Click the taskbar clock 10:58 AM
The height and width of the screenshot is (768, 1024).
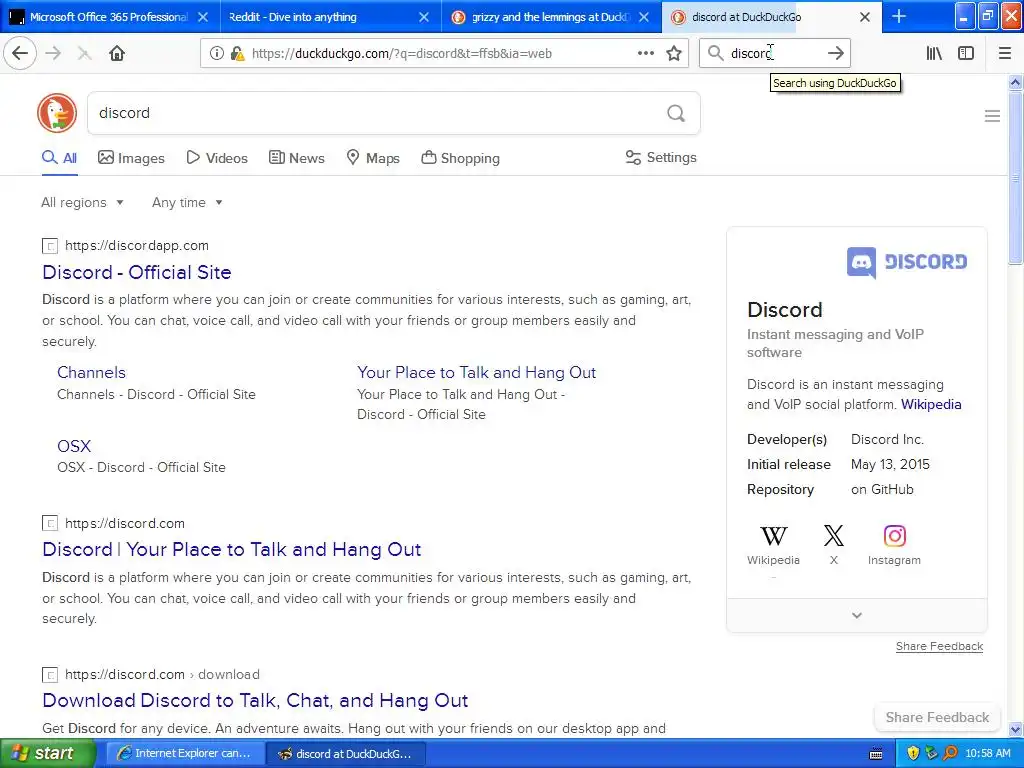pos(987,754)
